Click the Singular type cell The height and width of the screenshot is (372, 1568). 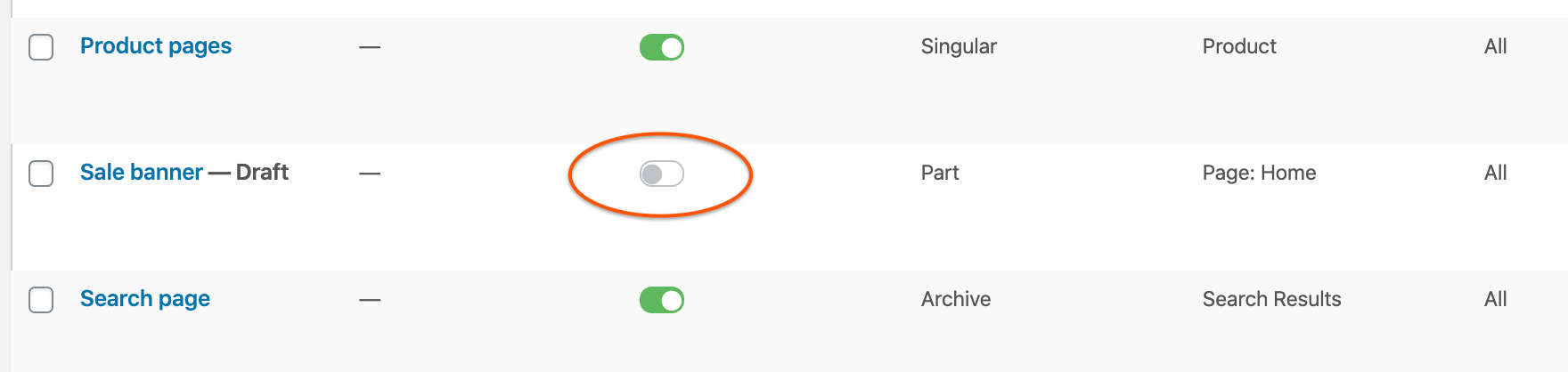click(959, 46)
